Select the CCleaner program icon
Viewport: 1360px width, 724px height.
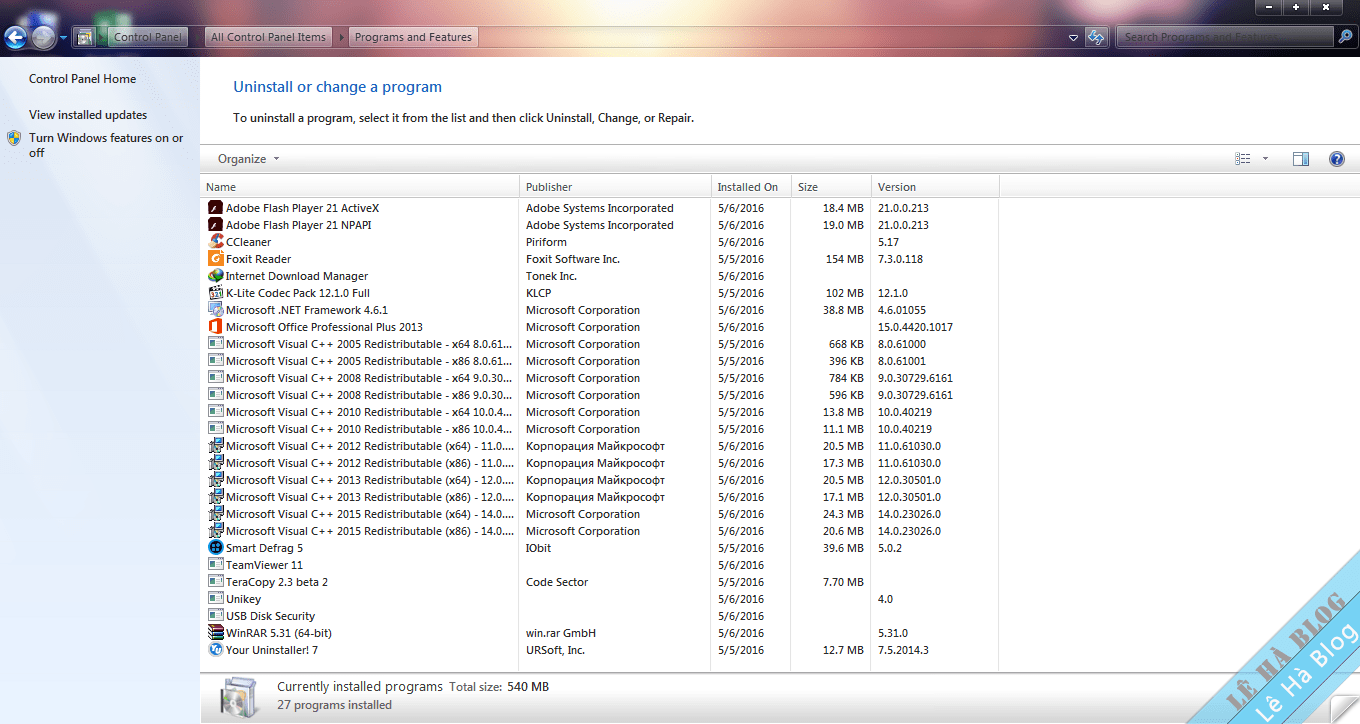(x=215, y=242)
